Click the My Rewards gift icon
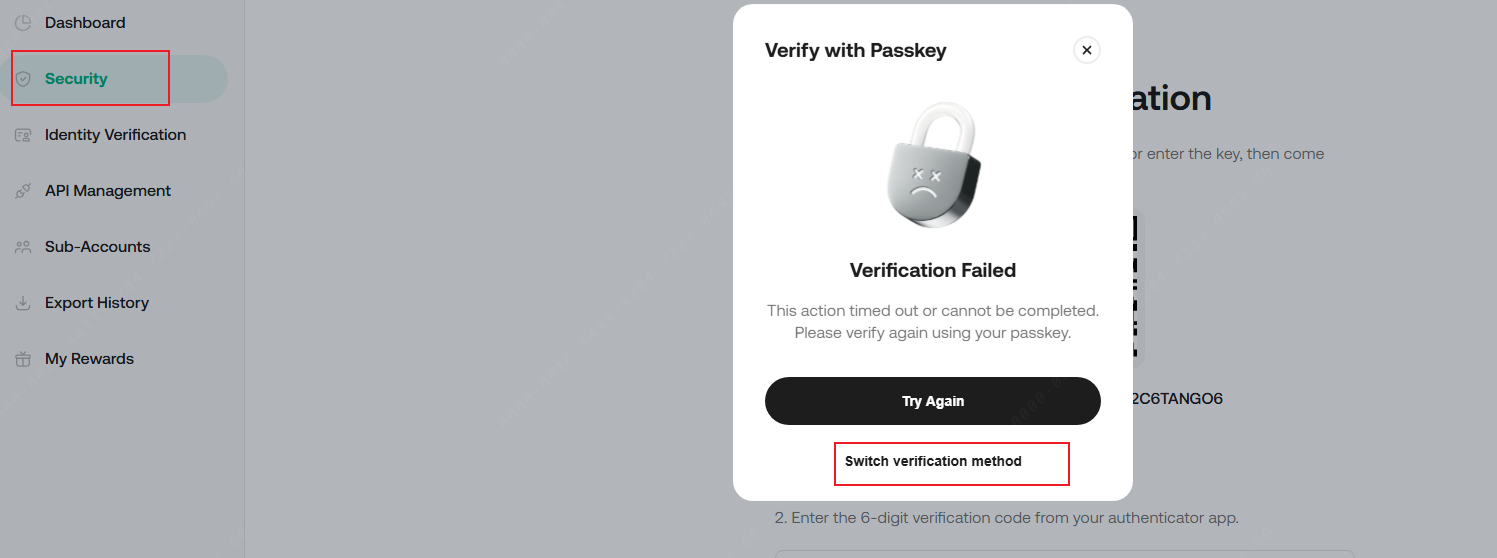 [23, 359]
